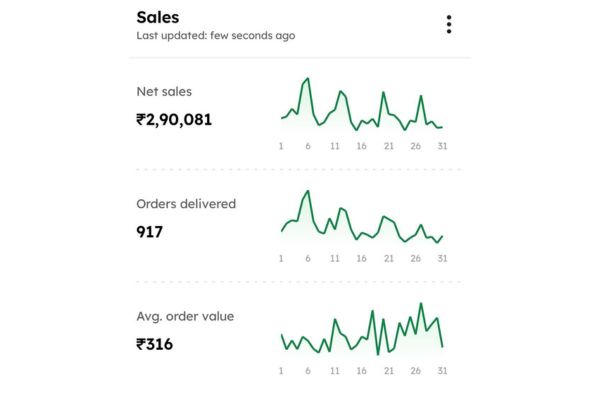The height and width of the screenshot is (400, 600).
Task: Click day 1 on Net sales axis
Action: pos(281,146)
